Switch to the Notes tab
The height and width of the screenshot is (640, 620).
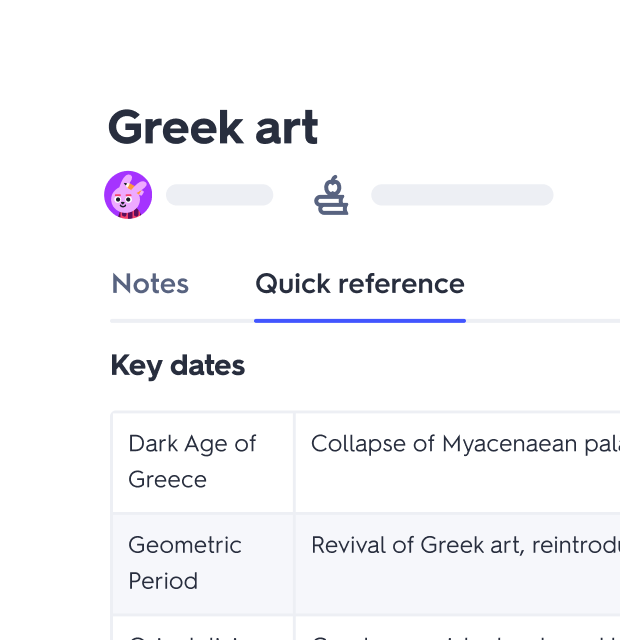tap(150, 284)
